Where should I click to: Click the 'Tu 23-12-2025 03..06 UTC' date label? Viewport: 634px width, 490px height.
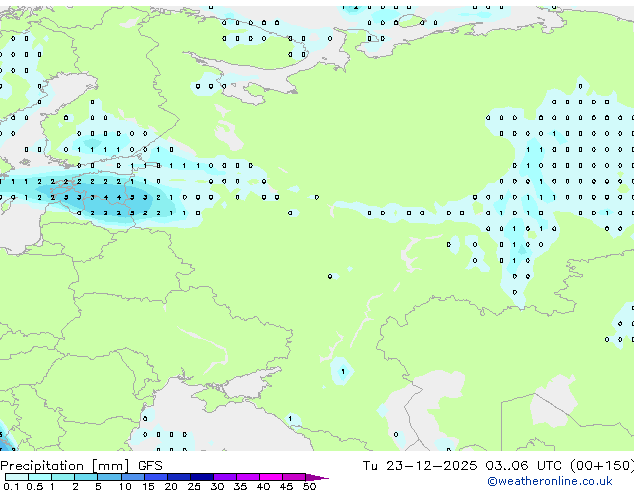pyautogui.click(x=462, y=466)
